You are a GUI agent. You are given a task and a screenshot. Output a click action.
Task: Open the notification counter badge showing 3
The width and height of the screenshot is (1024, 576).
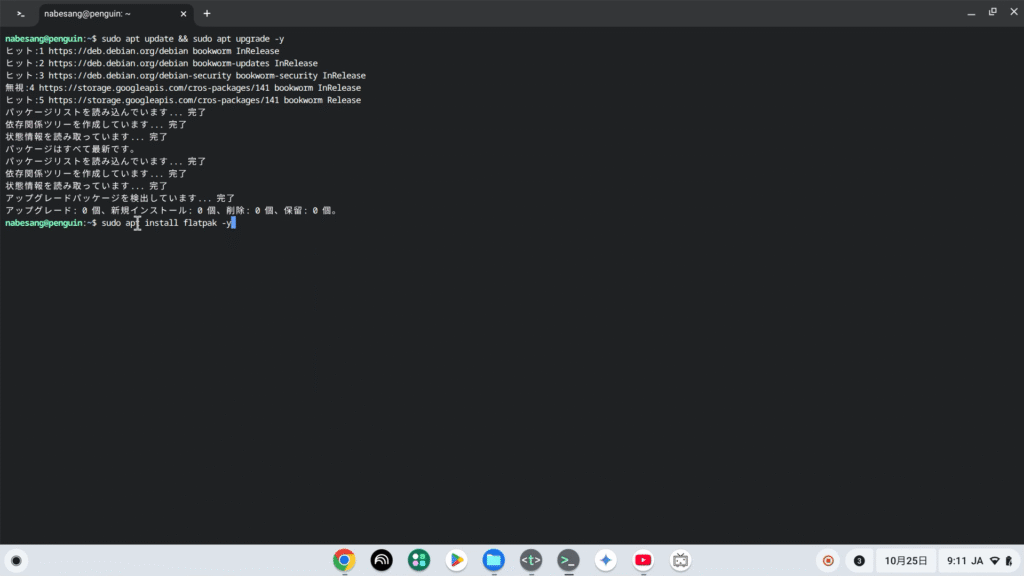click(x=859, y=561)
